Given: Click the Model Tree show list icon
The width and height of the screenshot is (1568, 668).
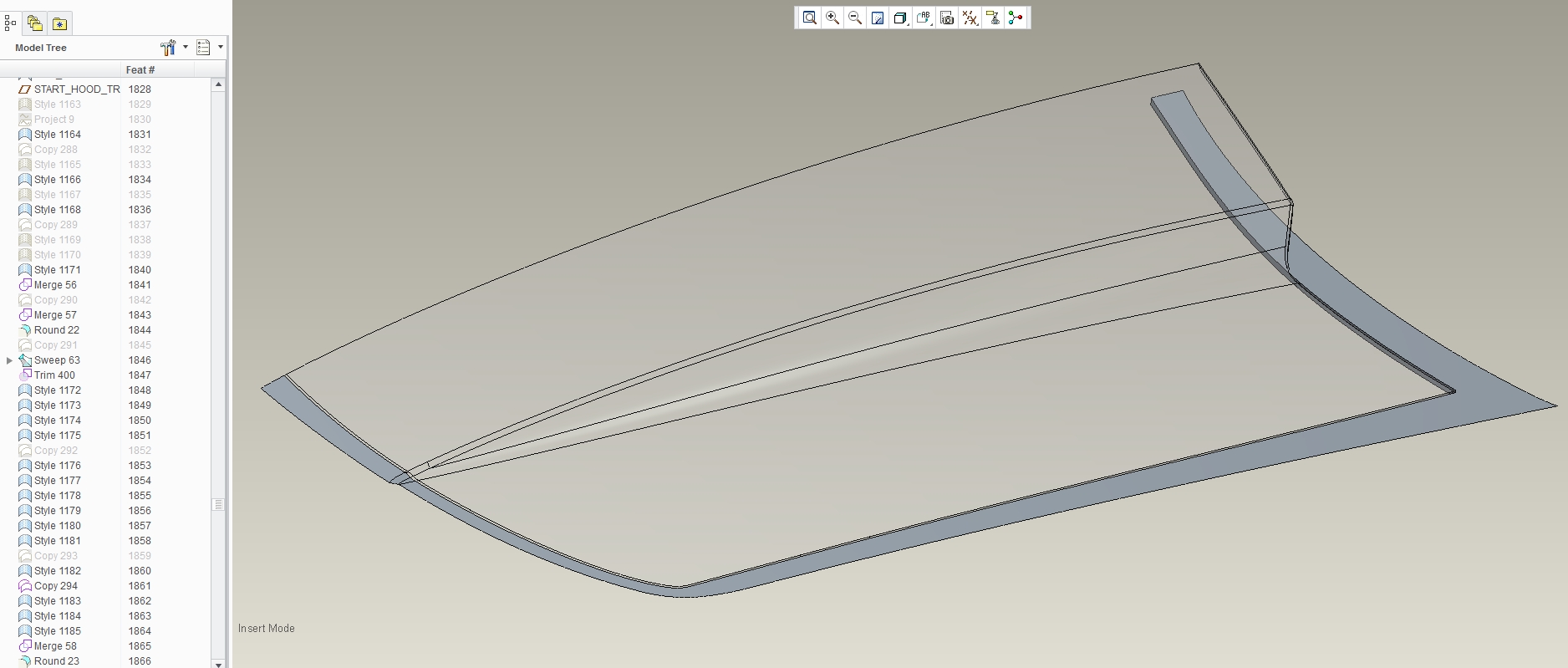Looking at the screenshot, I should (x=203, y=48).
